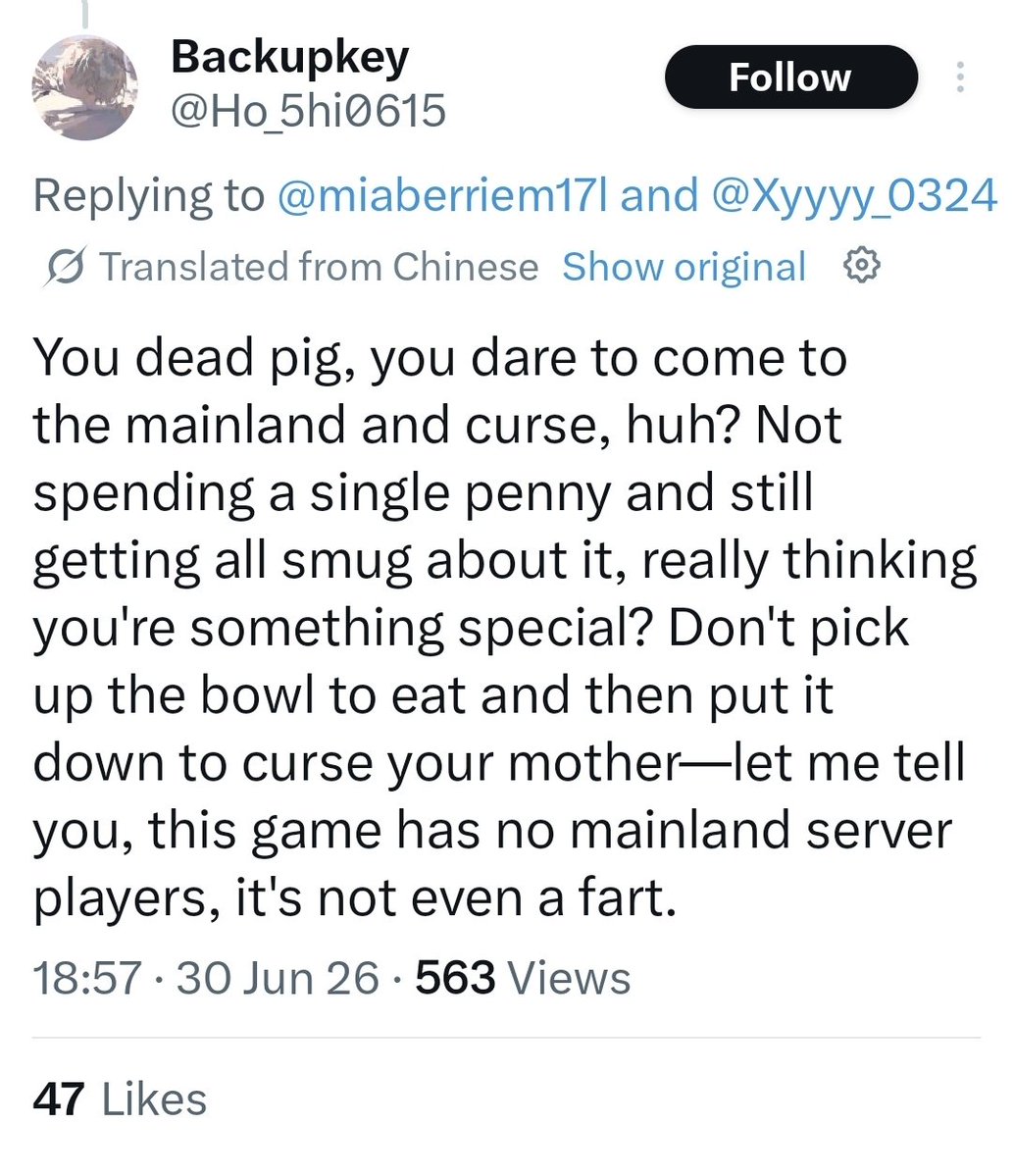
Task: Click the word Likes beside 47
Action: 154,1099
